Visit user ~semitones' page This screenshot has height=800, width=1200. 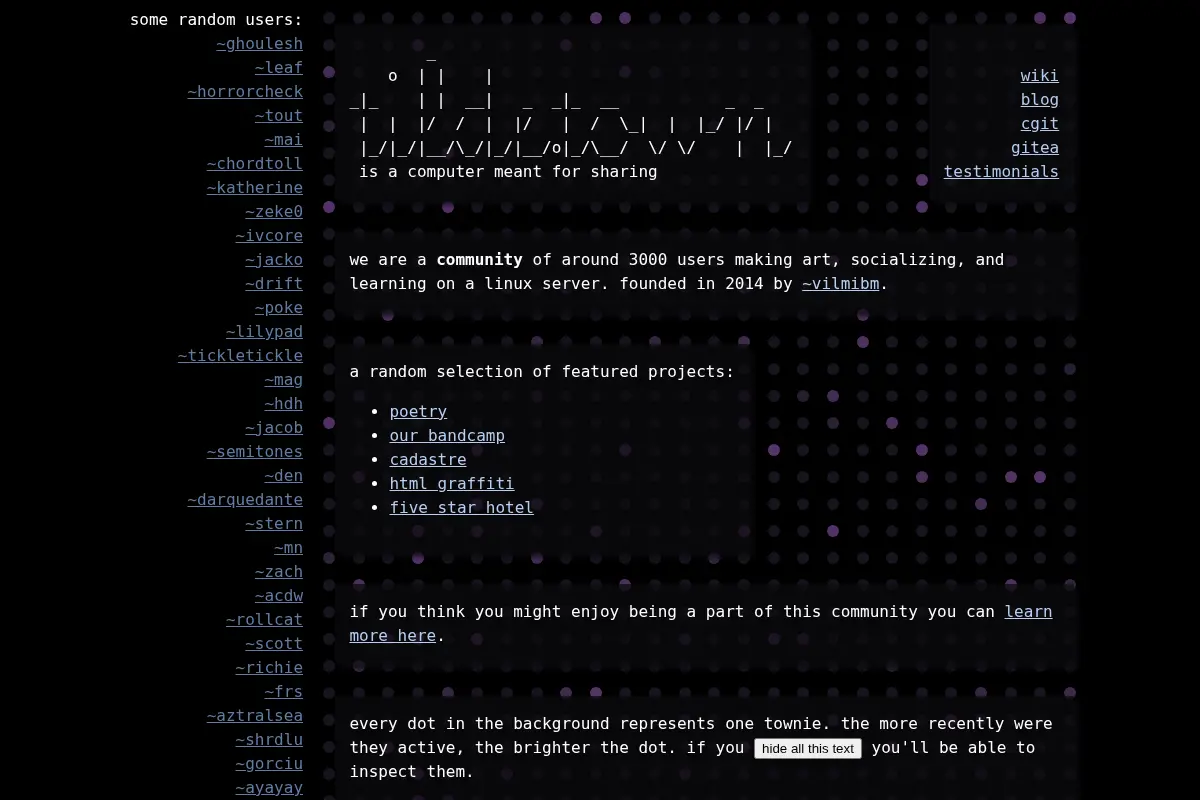click(254, 452)
